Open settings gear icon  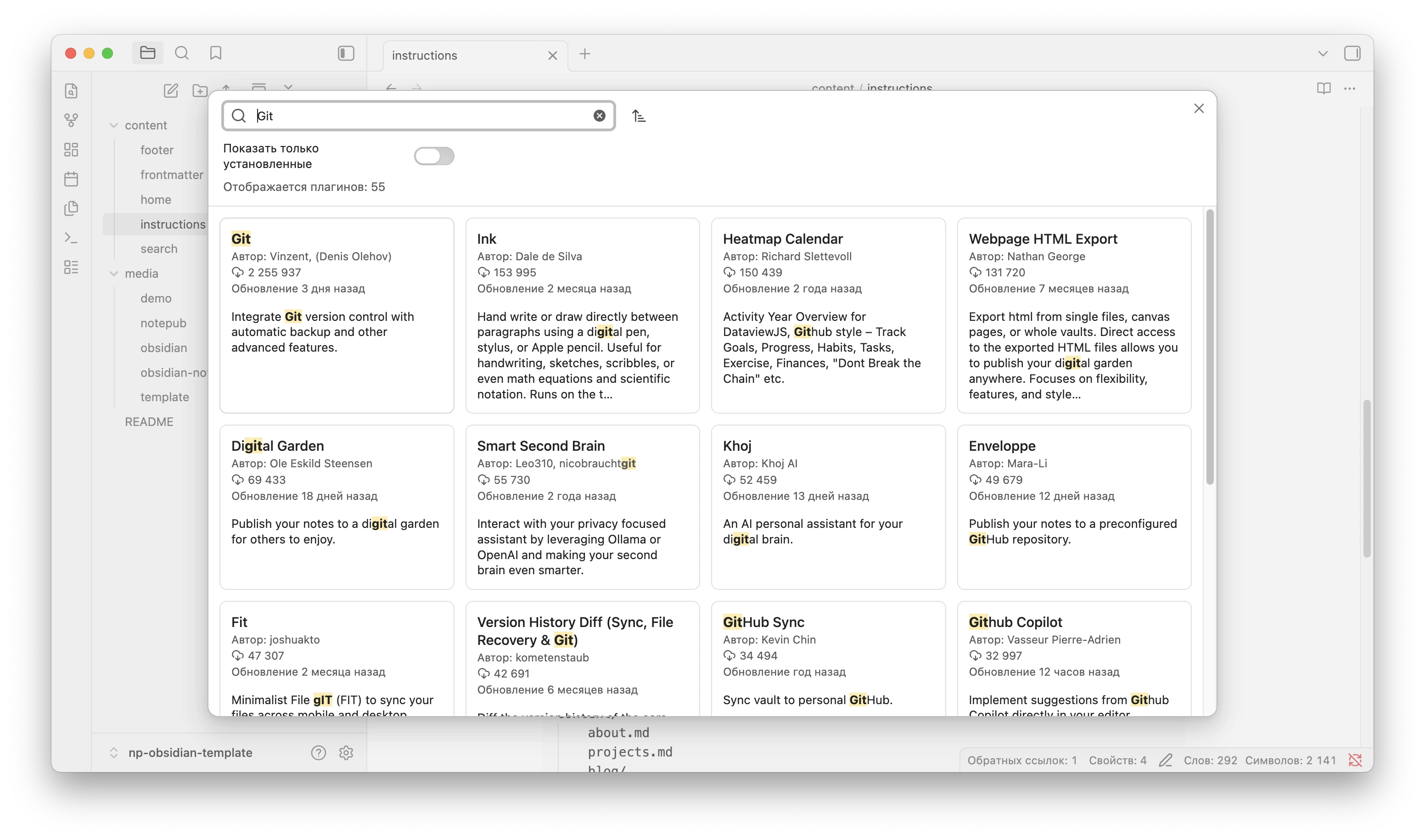click(x=346, y=752)
